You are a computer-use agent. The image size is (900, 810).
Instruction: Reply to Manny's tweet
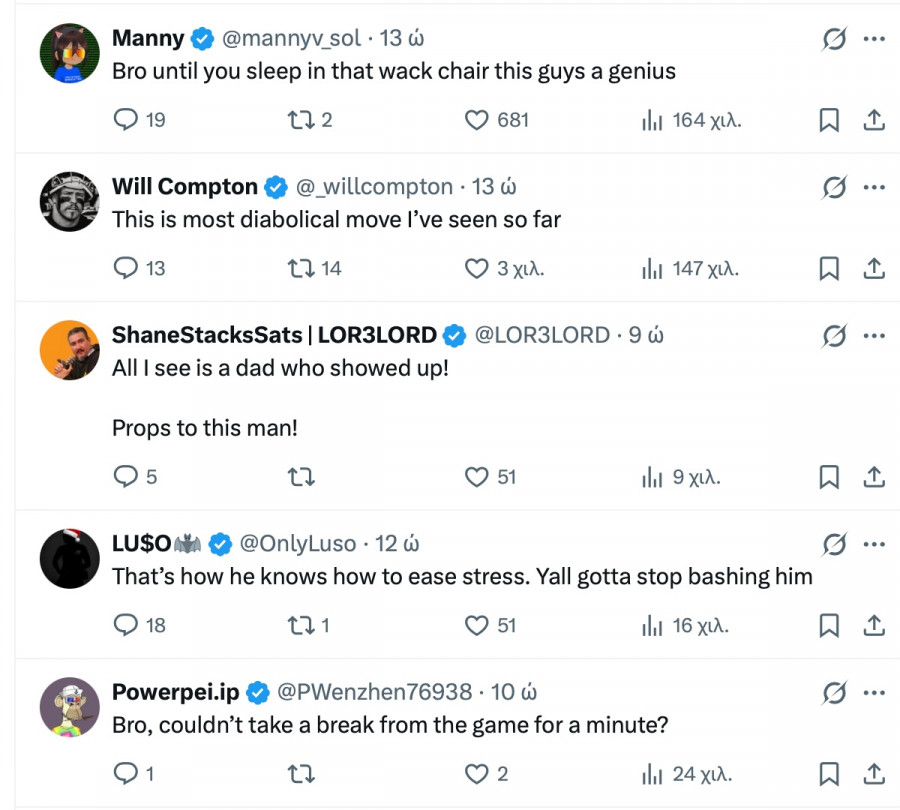point(126,120)
